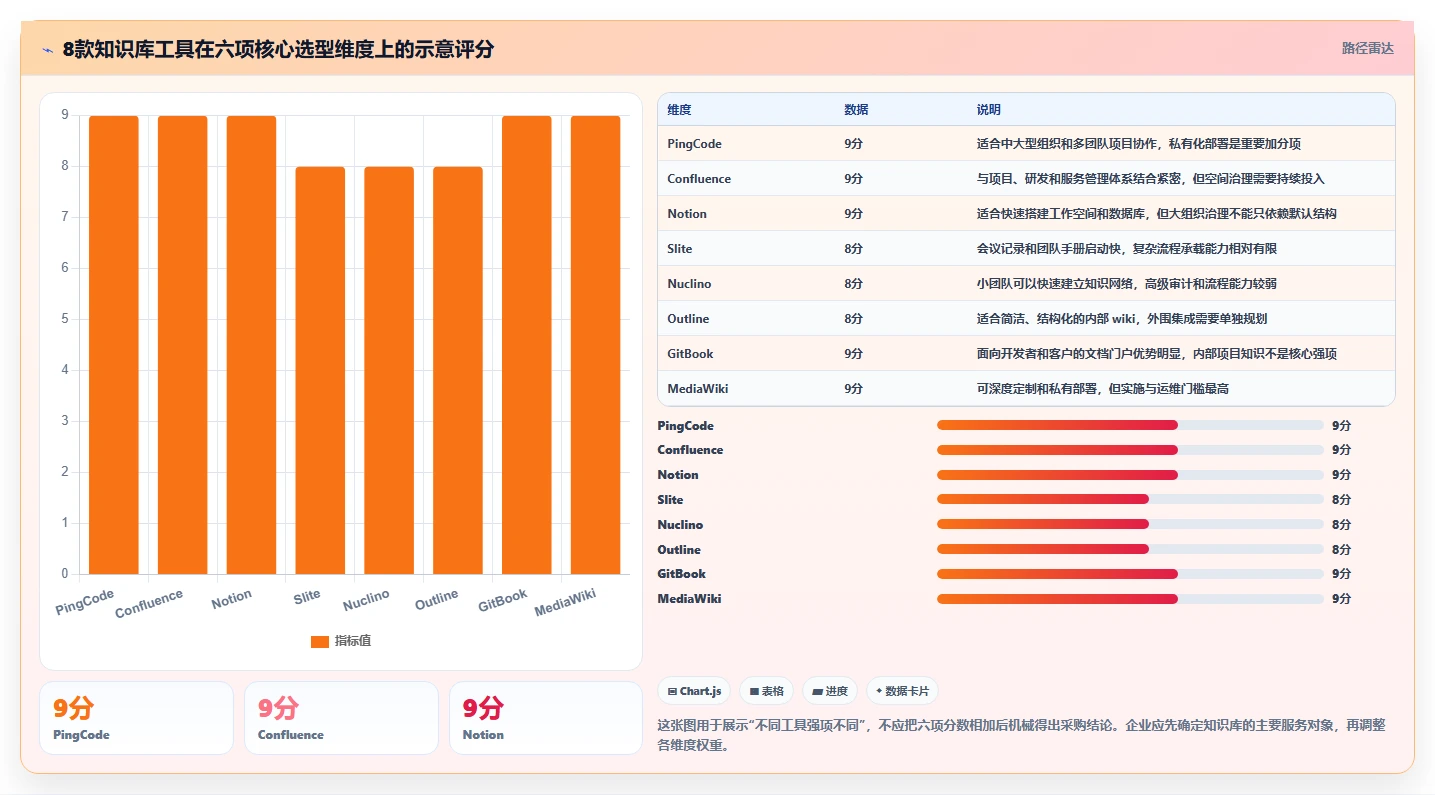Click the 说明 column header
The height and width of the screenshot is (795, 1435).
click(x=988, y=110)
